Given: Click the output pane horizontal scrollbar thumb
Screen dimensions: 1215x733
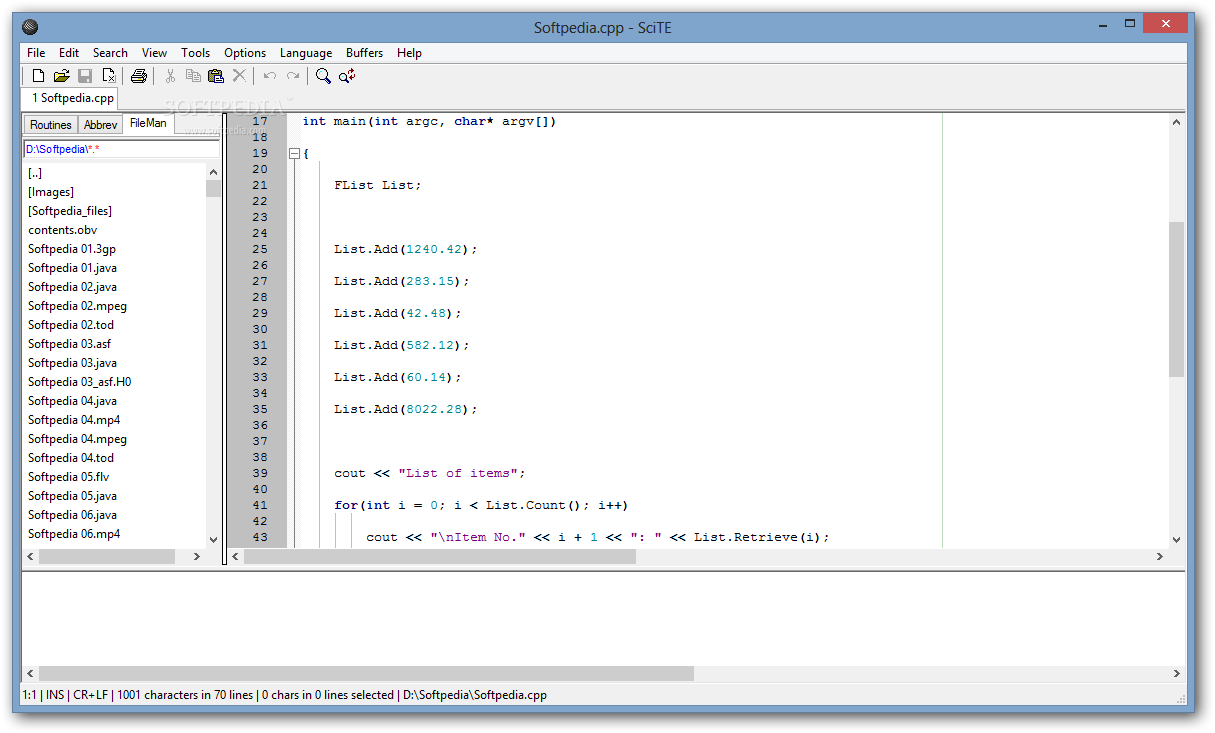Looking at the screenshot, I should pyautogui.click(x=366, y=674).
